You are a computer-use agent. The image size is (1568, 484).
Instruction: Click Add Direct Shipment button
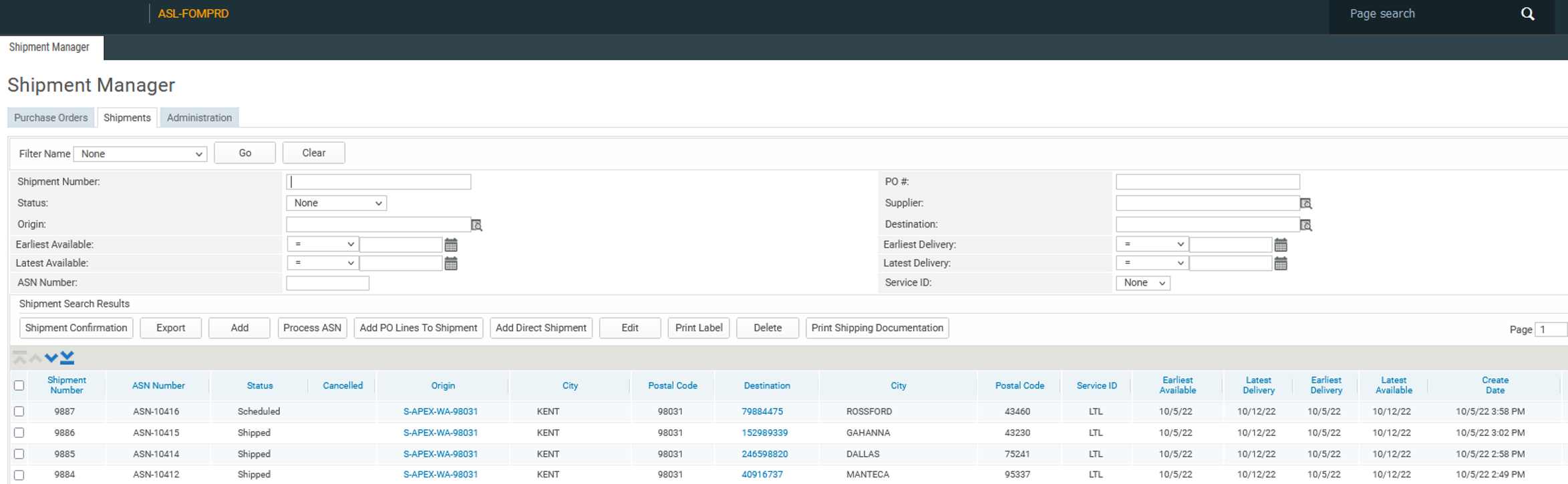click(541, 328)
